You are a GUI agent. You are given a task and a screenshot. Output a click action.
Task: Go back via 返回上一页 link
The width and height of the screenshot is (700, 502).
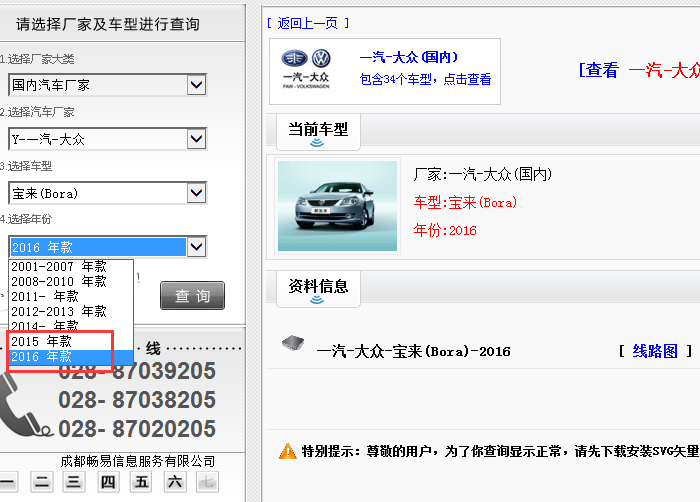coord(308,23)
